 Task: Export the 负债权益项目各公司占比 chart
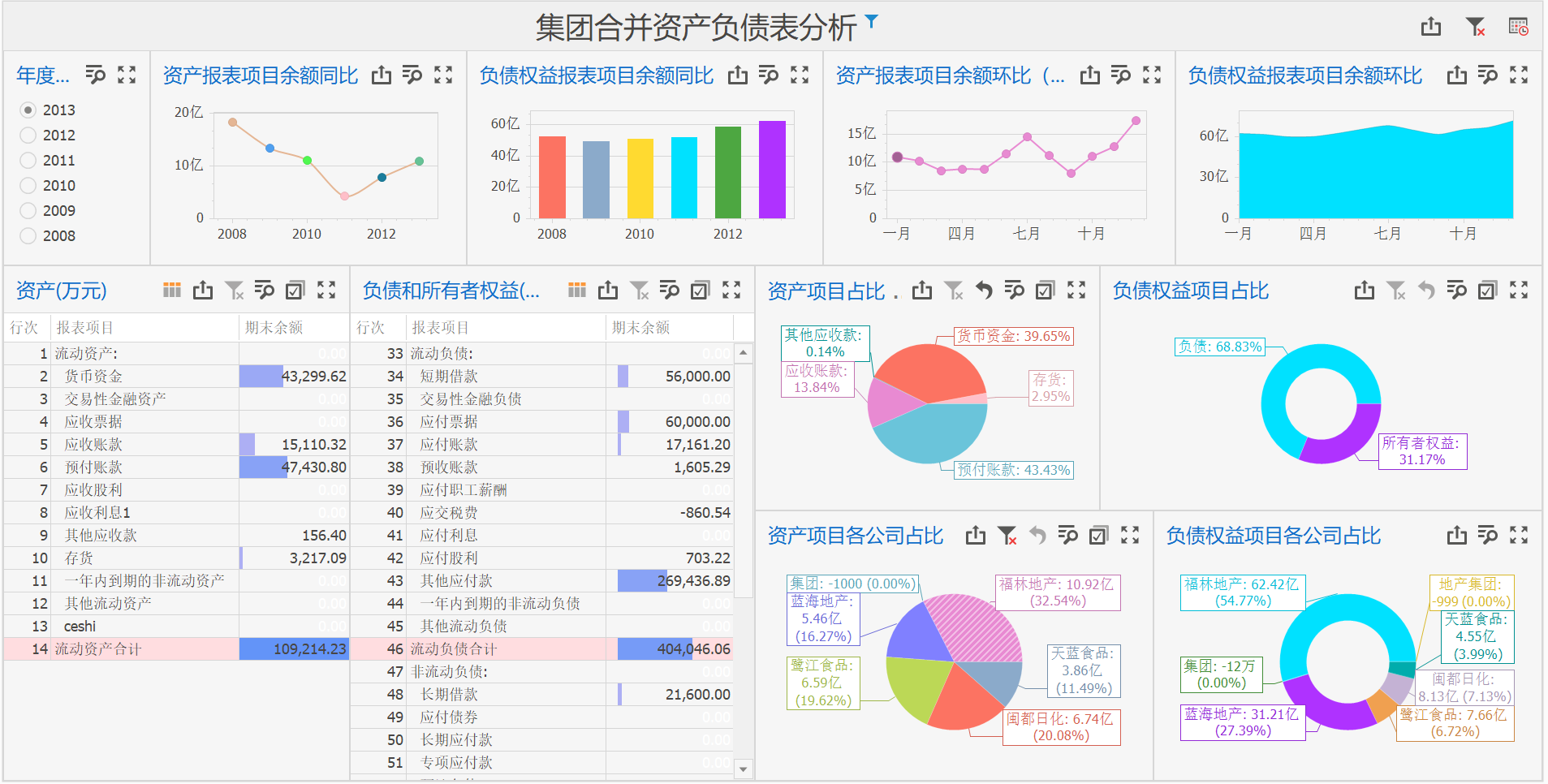coord(1457,535)
